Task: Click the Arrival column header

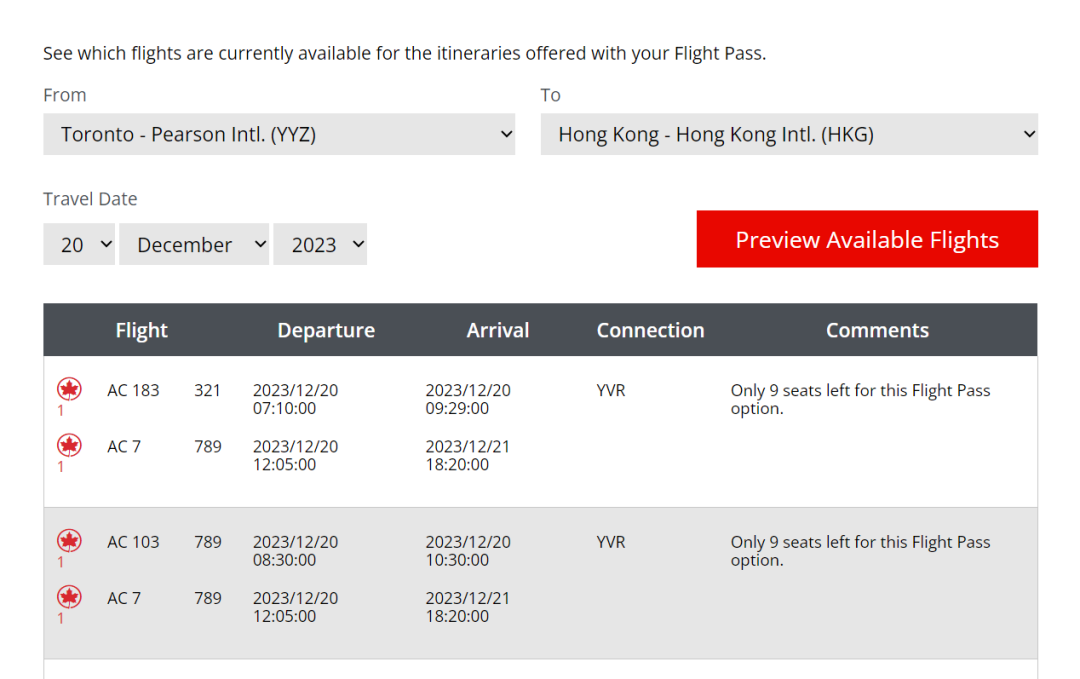Action: (x=497, y=331)
